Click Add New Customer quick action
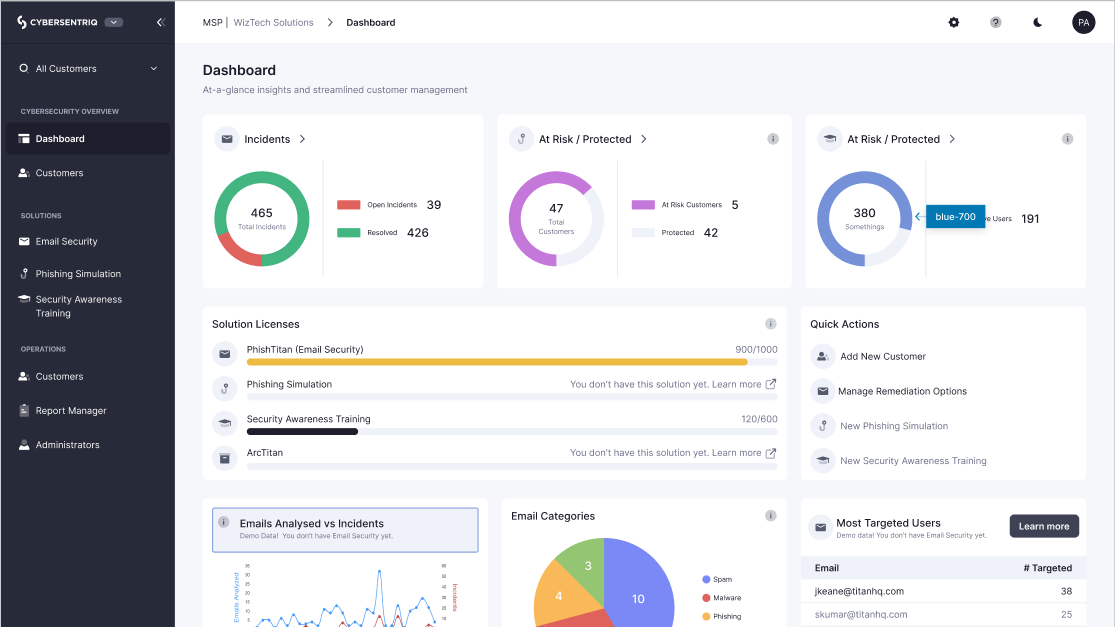Image resolution: width=1115 pixels, height=627 pixels. click(882, 356)
